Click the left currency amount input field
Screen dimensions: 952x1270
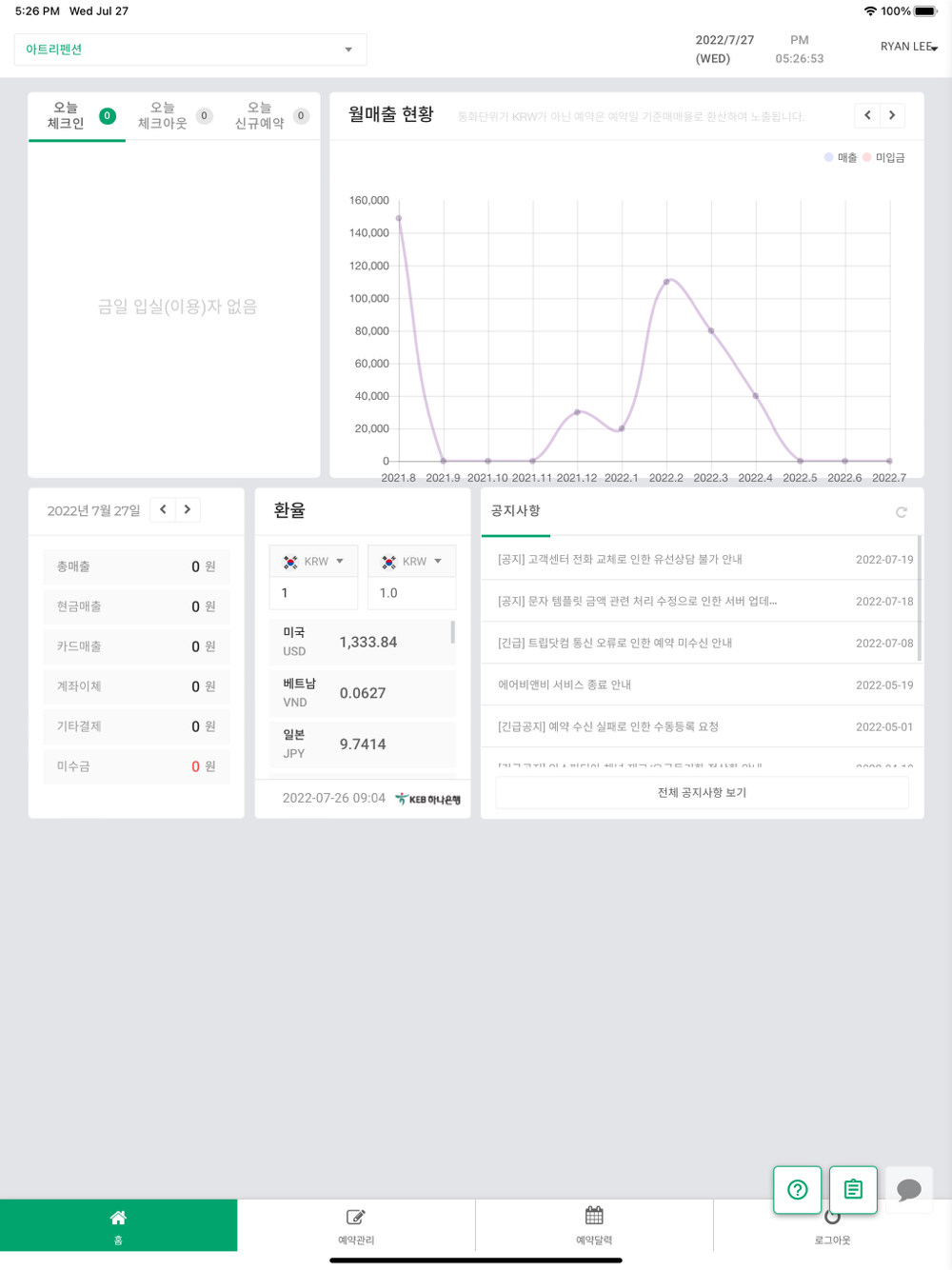(313, 593)
